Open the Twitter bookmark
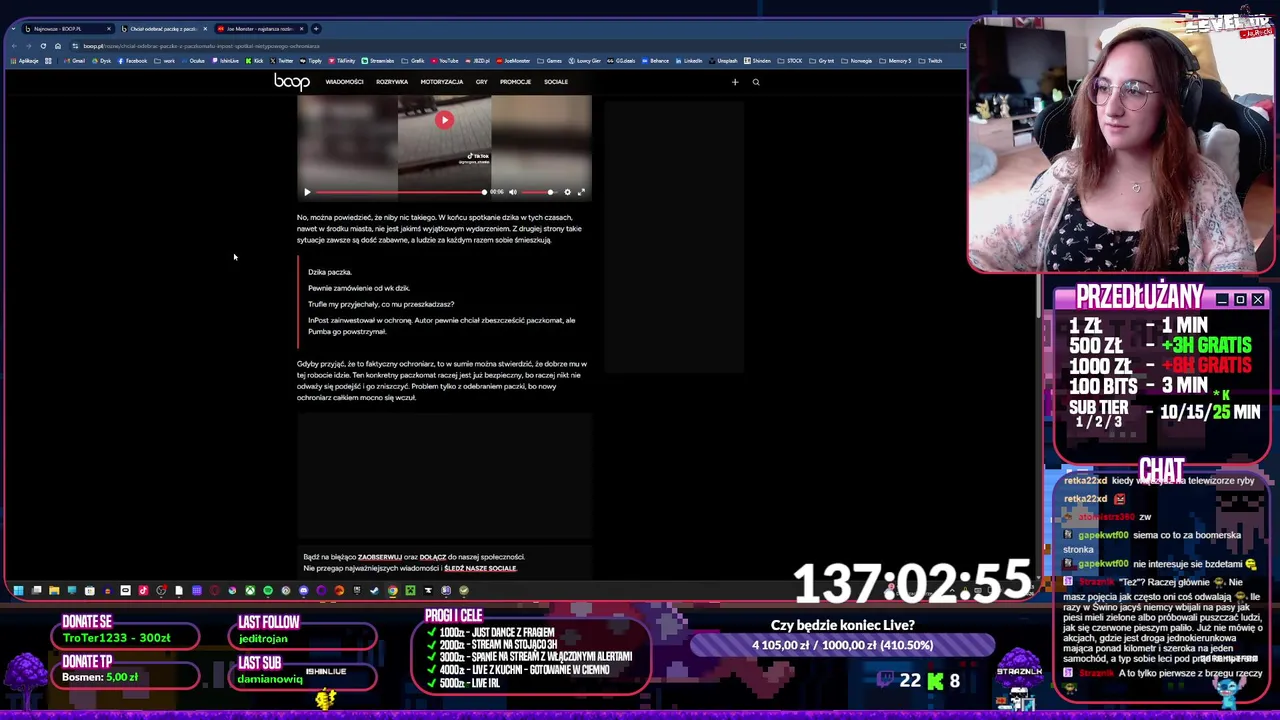Image resolution: width=1280 pixels, height=720 pixels. (x=282, y=61)
